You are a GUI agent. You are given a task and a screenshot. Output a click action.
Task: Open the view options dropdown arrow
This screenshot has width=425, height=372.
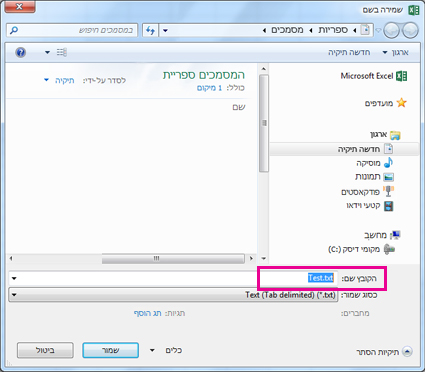[x=47, y=52]
